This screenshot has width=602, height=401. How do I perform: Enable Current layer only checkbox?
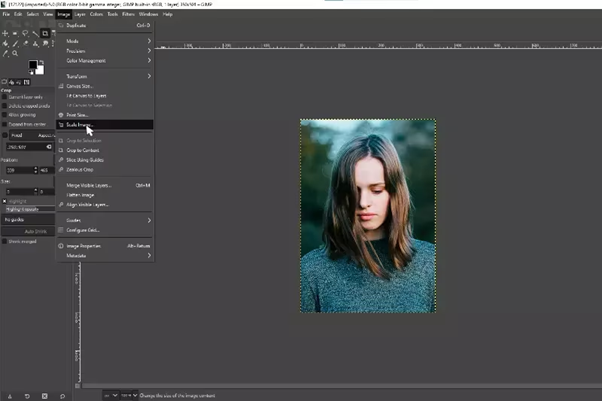tap(5, 97)
